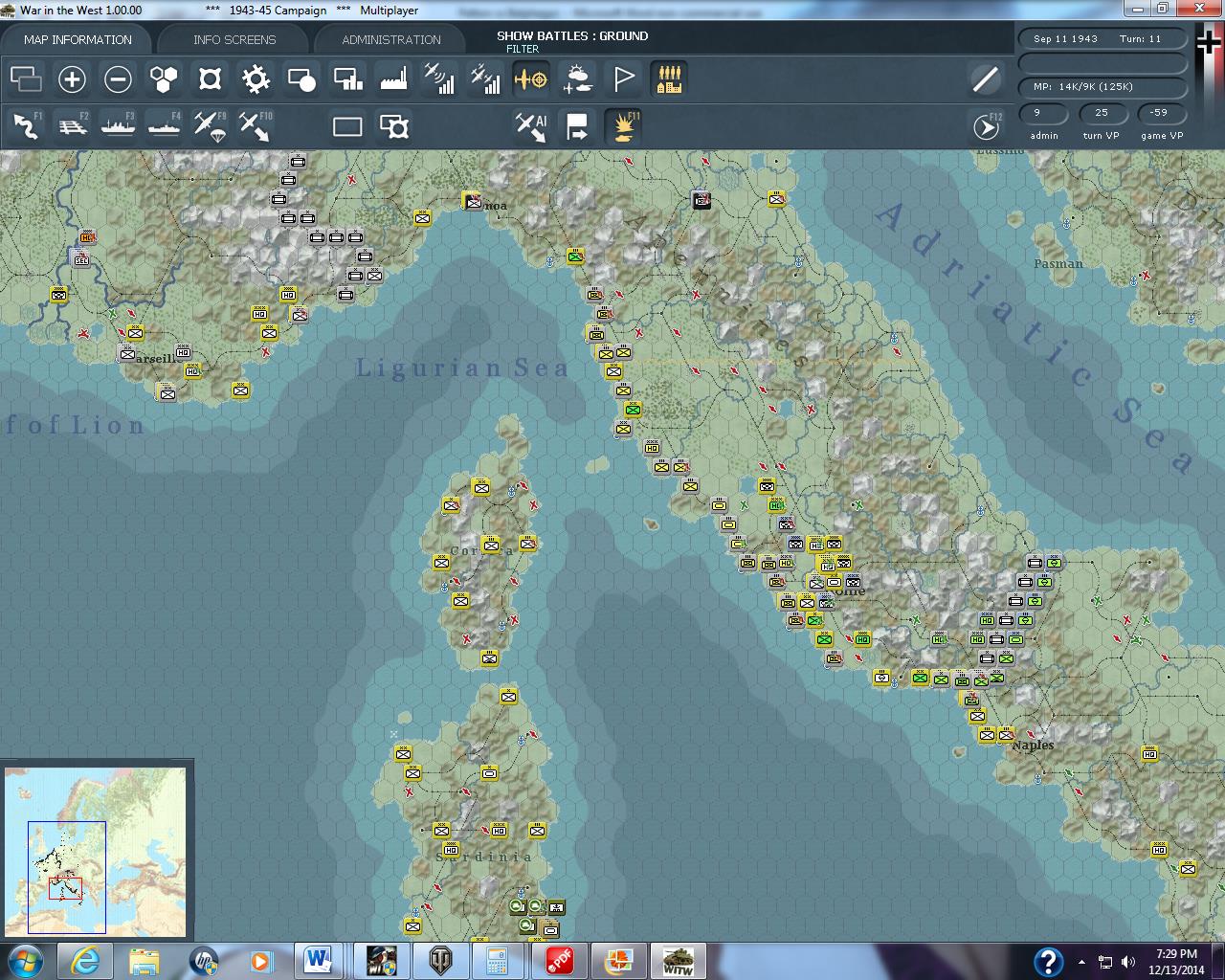The image size is (1225, 980).
Task: Select the F4 amphibious transport icon
Action: [164, 126]
